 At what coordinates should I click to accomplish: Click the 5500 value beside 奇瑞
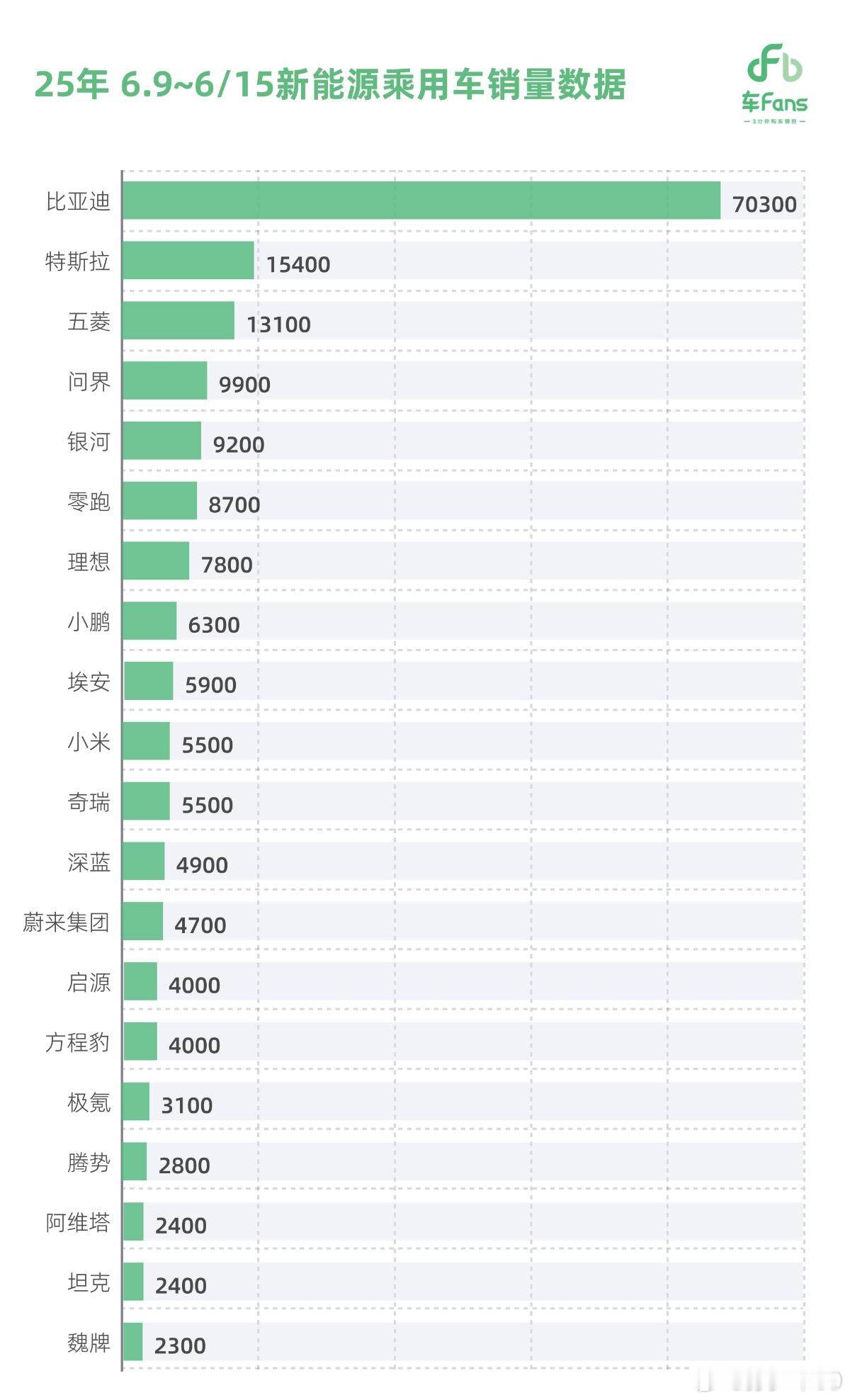tap(208, 806)
